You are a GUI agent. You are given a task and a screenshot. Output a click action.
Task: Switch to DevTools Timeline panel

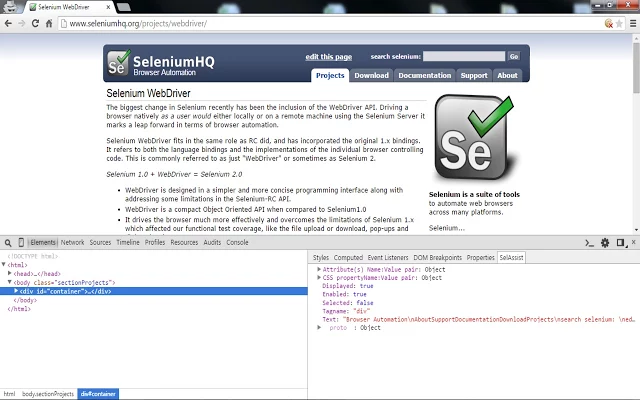[x=128, y=242]
